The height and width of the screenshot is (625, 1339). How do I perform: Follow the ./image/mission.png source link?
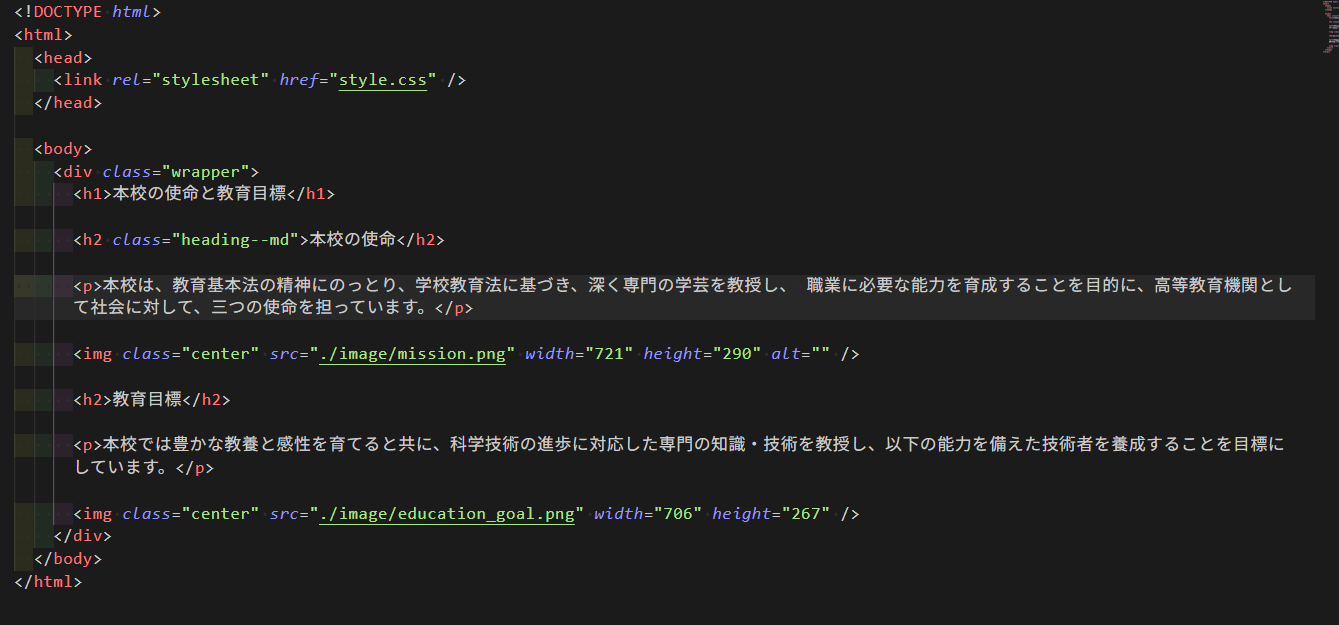[413, 354]
